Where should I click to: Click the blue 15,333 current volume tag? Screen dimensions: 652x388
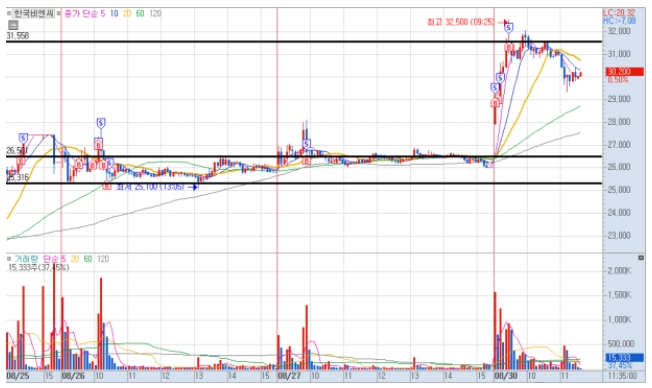(x=624, y=358)
